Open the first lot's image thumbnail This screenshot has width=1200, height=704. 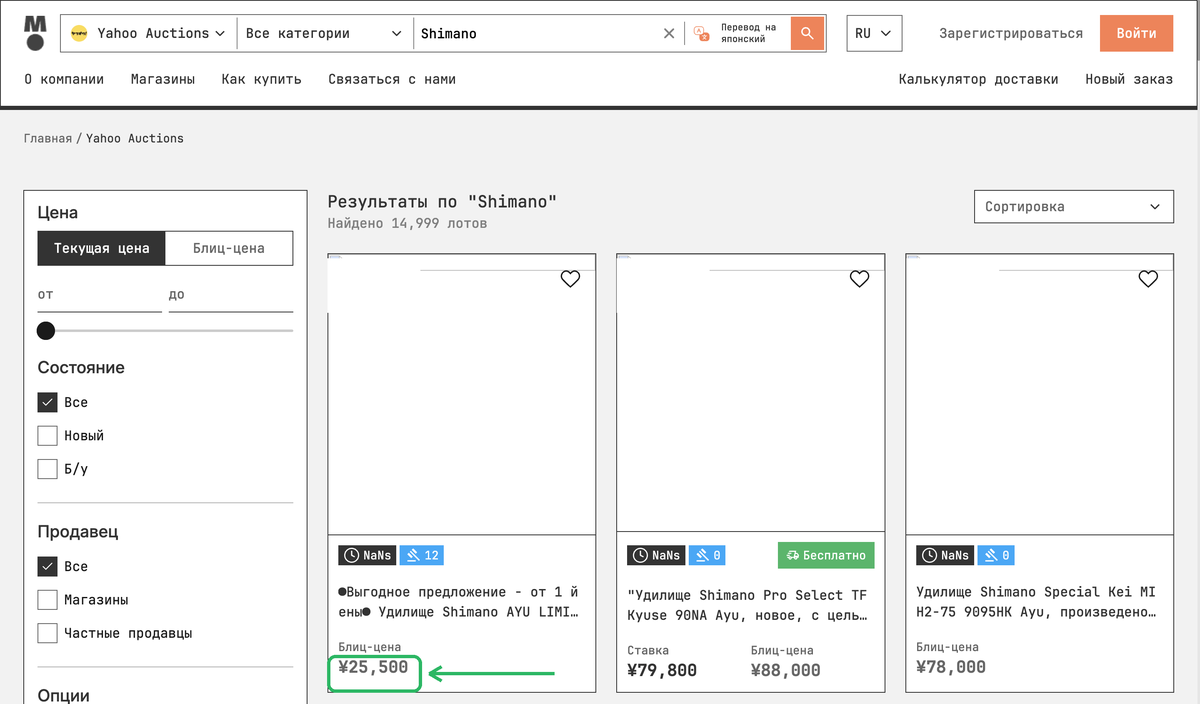(x=462, y=394)
